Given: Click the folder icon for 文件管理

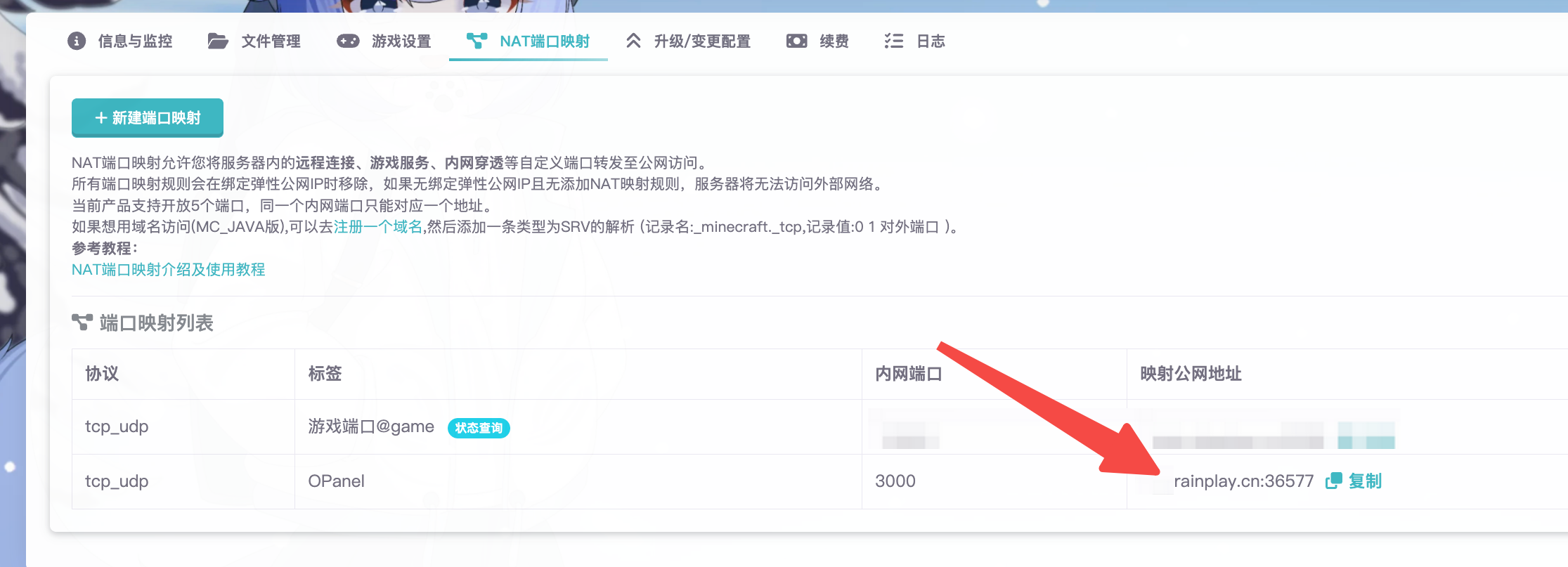Looking at the screenshot, I should click(218, 41).
